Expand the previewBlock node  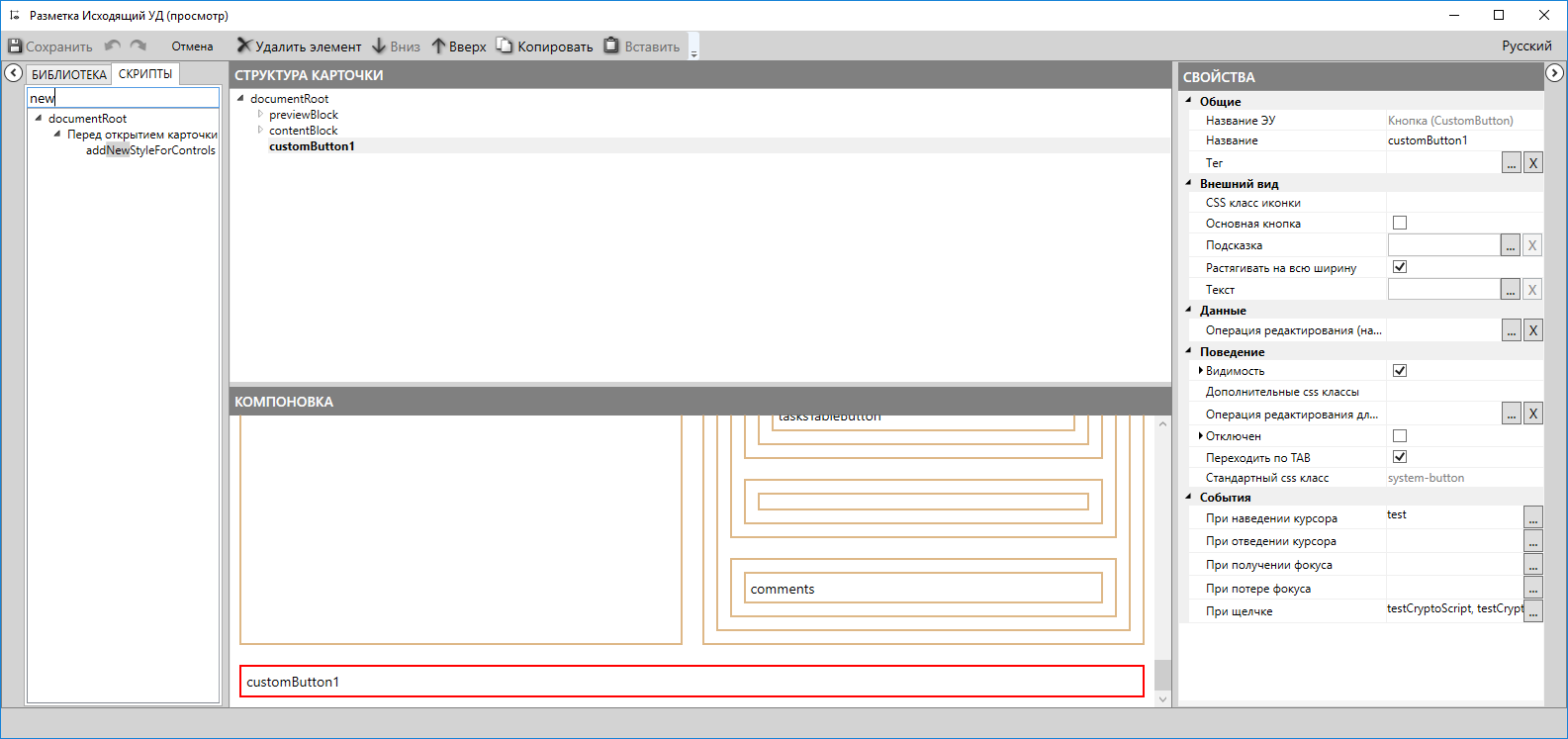tap(260, 115)
